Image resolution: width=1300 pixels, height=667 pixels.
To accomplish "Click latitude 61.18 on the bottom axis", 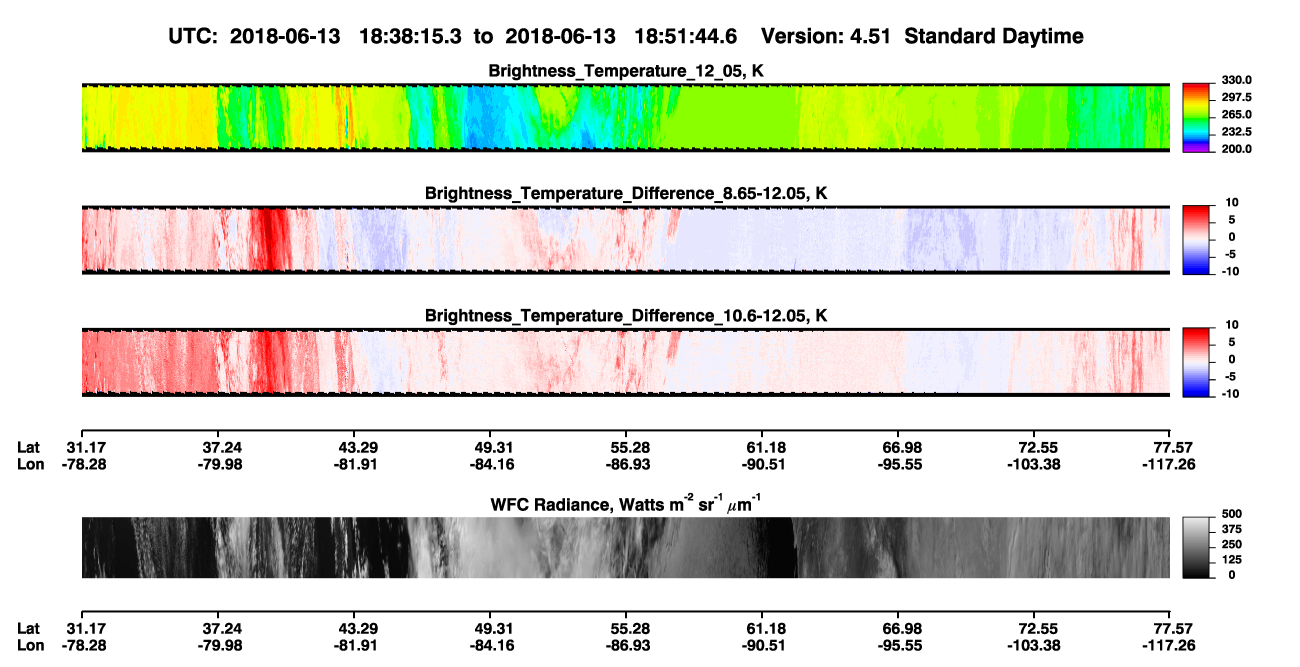I will coord(762,628).
